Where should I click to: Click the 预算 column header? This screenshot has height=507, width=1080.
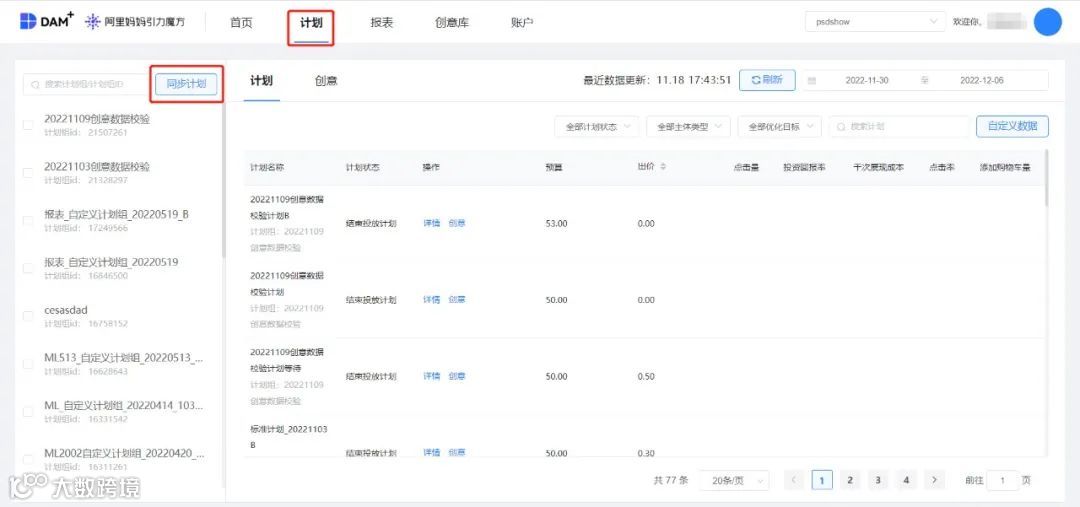(554, 167)
